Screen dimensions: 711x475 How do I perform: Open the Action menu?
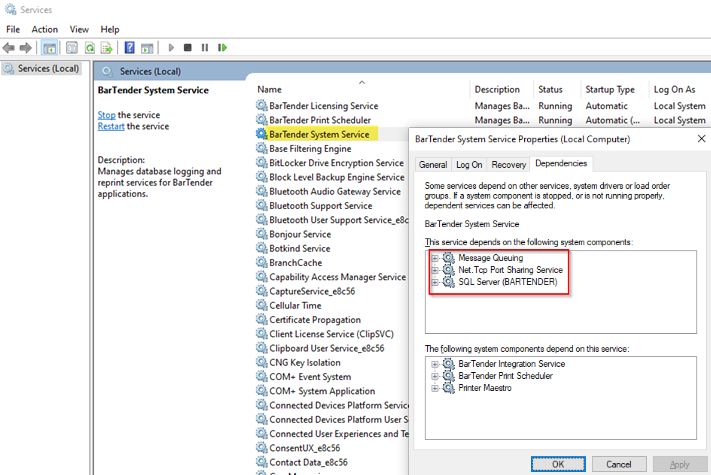pos(44,29)
